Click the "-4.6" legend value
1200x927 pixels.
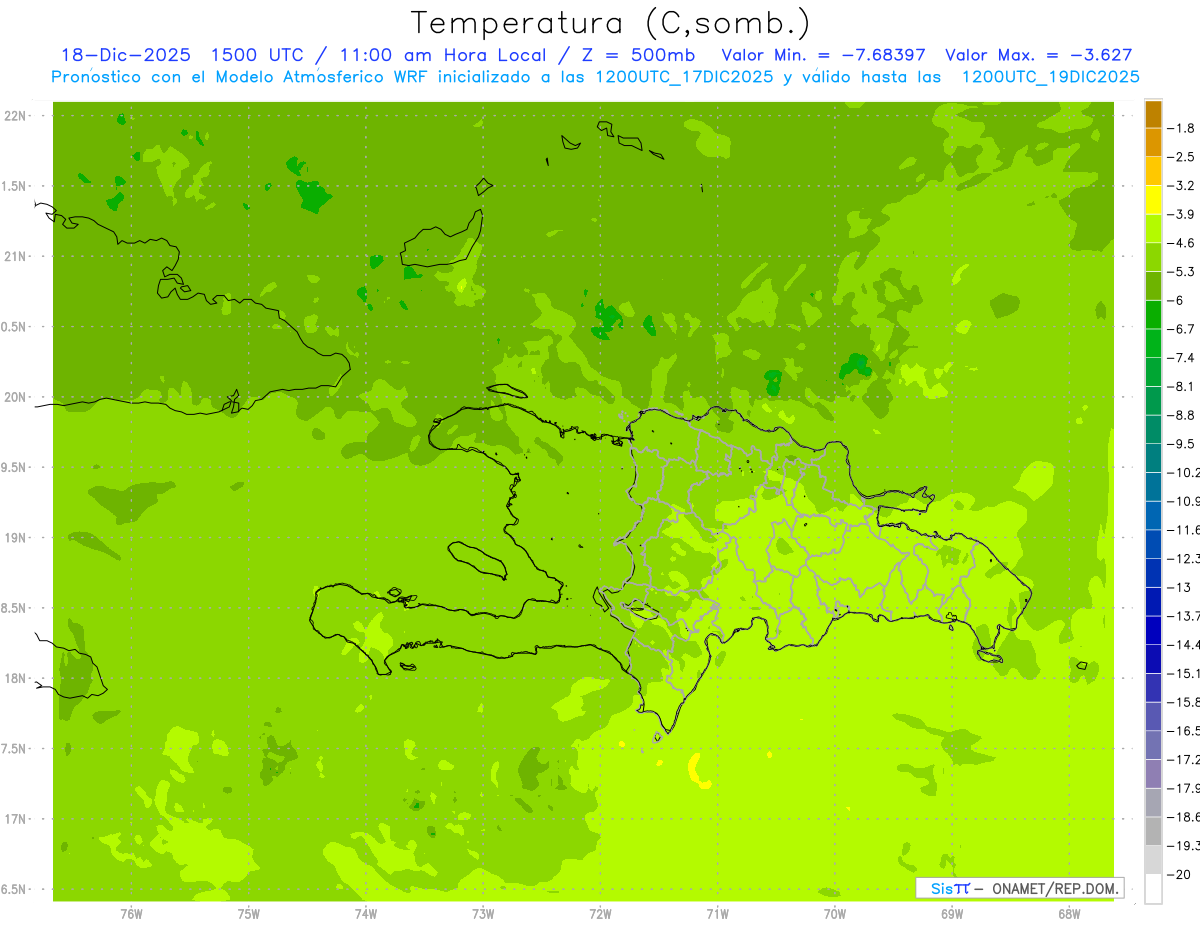tap(1181, 243)
